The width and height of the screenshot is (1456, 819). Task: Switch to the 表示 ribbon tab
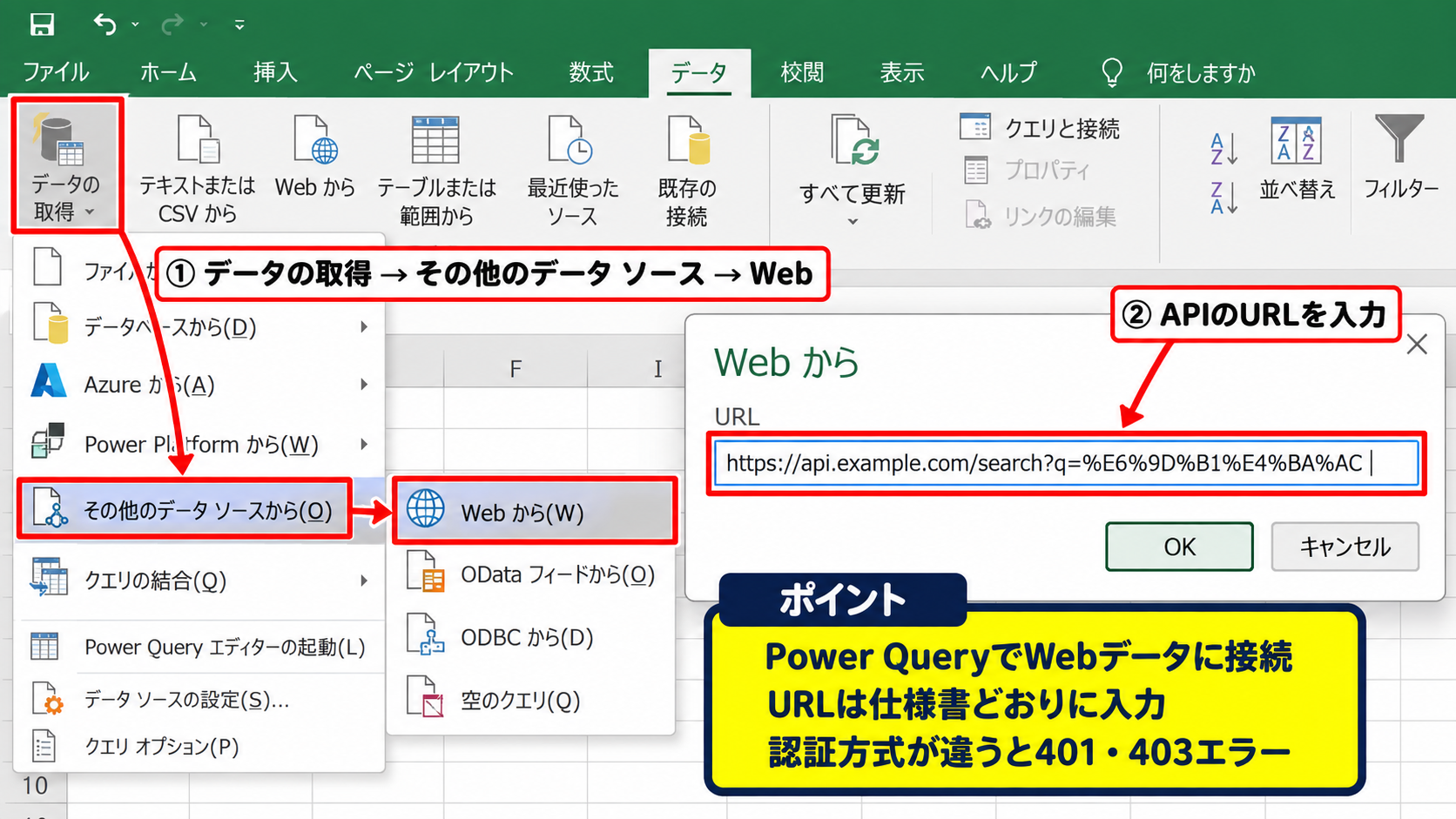(901, 72)
